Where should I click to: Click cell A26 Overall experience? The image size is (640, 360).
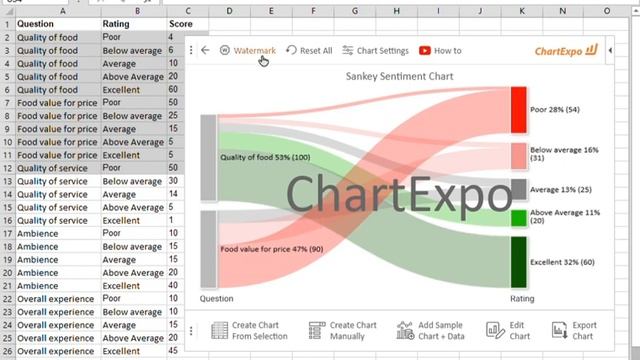click(58, 351)
